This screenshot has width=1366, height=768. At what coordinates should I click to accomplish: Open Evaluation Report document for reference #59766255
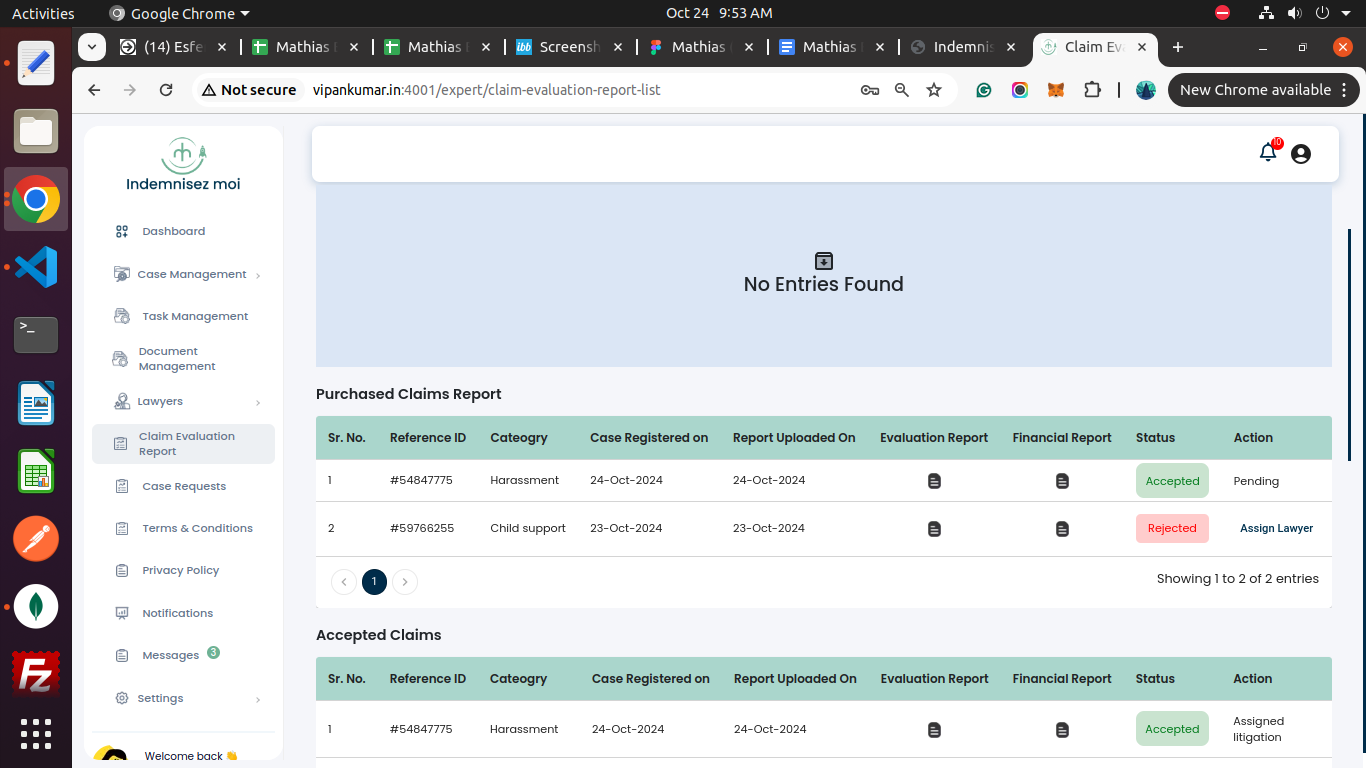(934, 529)
